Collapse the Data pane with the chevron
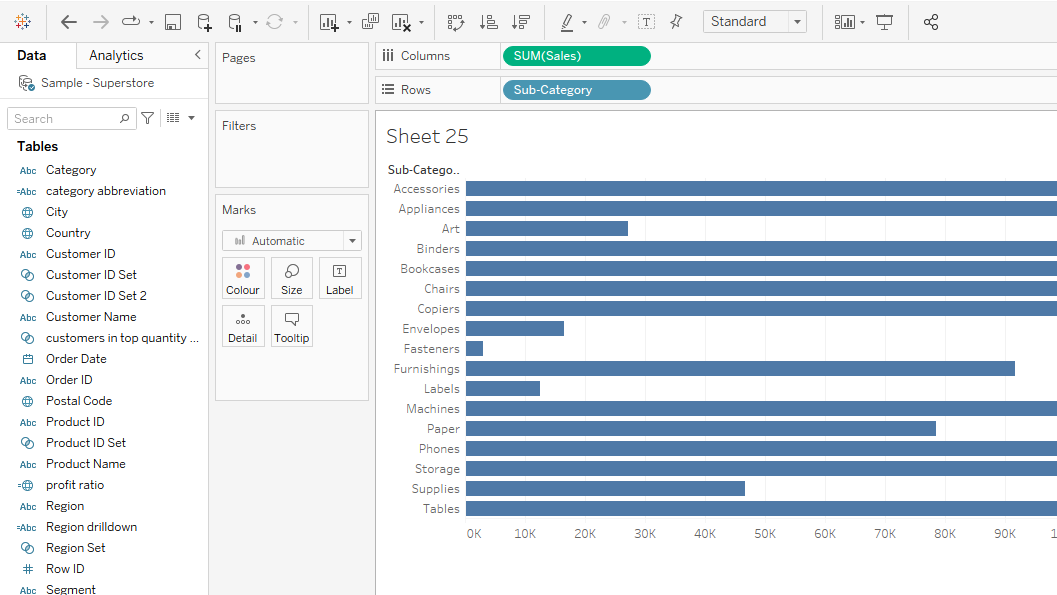The width and height of the screenshot is (1057, 595). pyautogui.click(x=197, y=55)
